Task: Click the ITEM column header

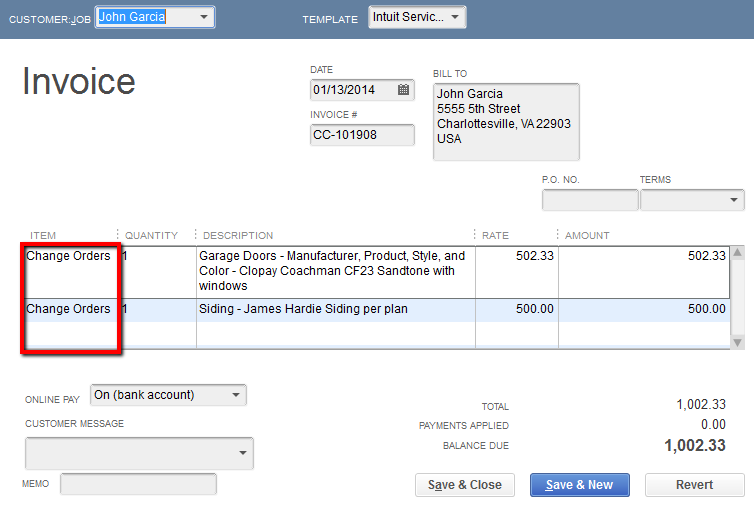Action: tap(43, 235)
